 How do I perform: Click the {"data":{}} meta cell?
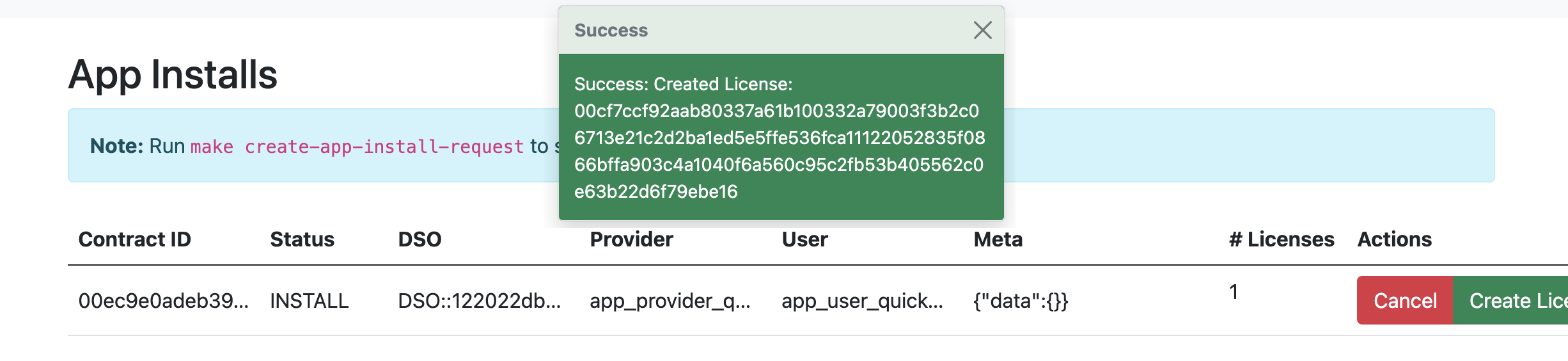1021,301
